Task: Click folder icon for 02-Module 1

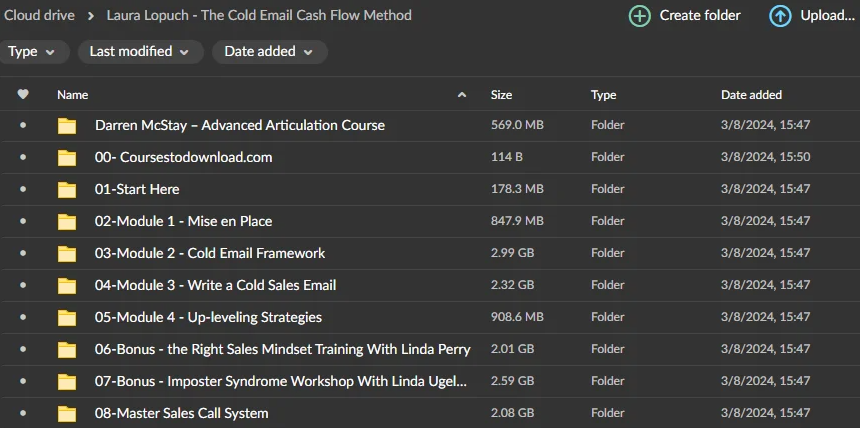Action: [x=67, y=222]
